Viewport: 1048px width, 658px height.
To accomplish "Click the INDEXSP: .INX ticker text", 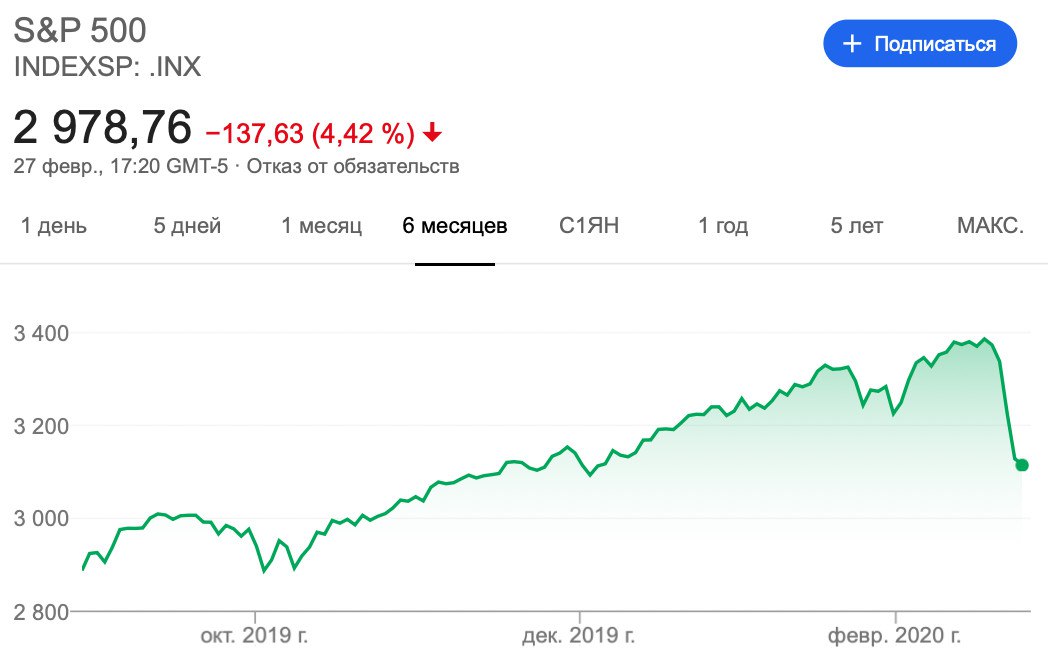I will pyautogui.click(x=107, y=68).
